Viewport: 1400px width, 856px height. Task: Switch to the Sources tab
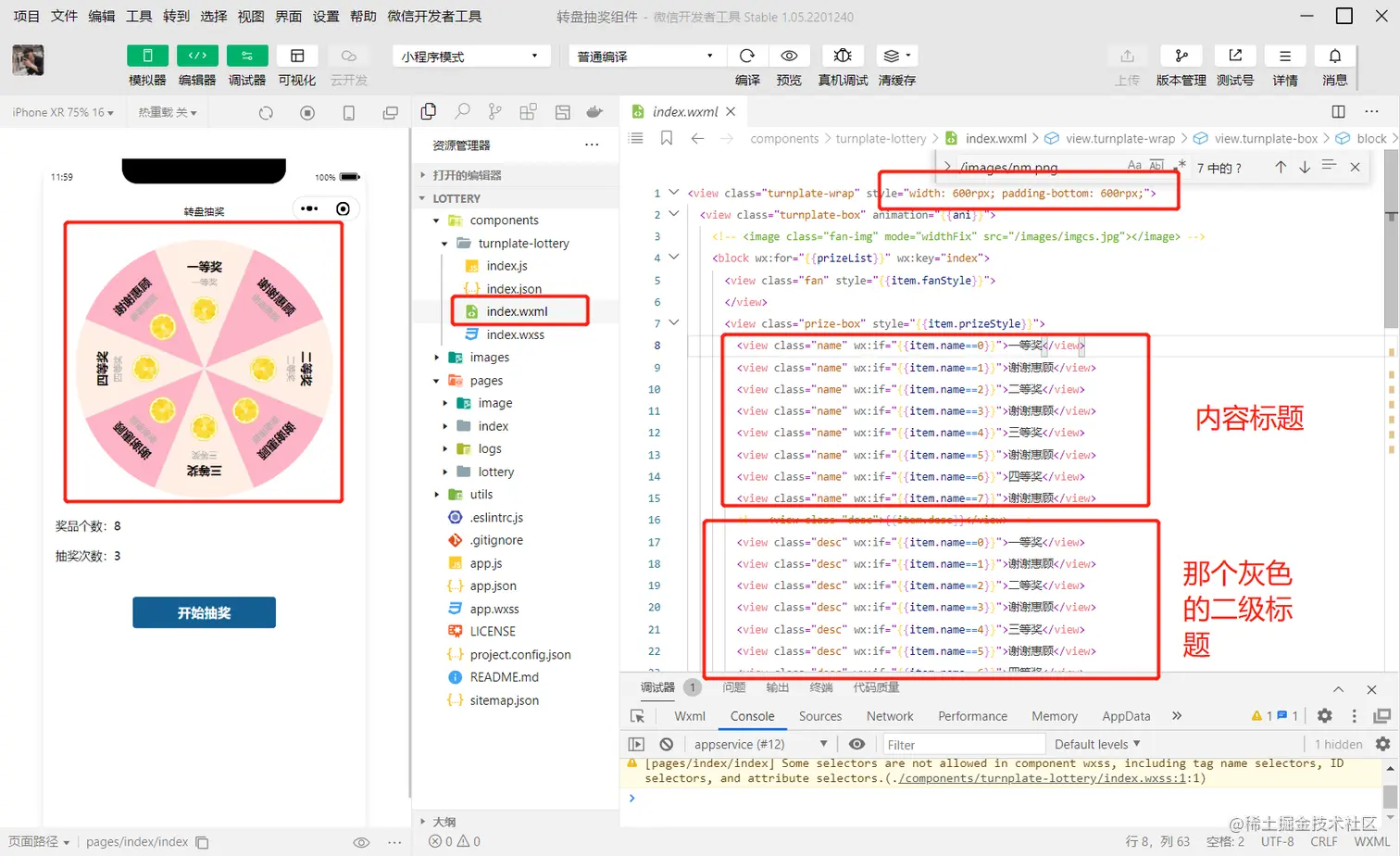point(820,716)
